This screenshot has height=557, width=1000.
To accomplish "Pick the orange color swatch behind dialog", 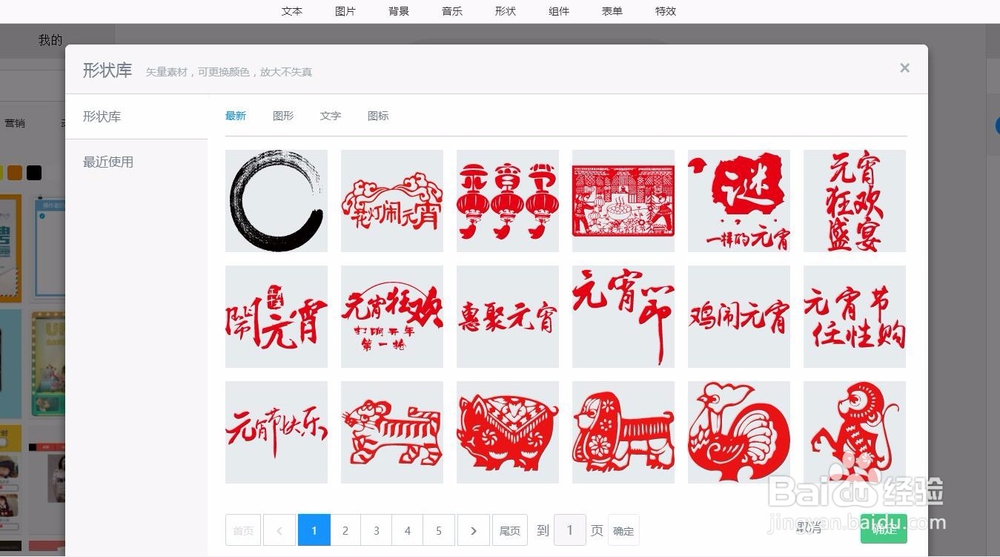I will [15, 172].
